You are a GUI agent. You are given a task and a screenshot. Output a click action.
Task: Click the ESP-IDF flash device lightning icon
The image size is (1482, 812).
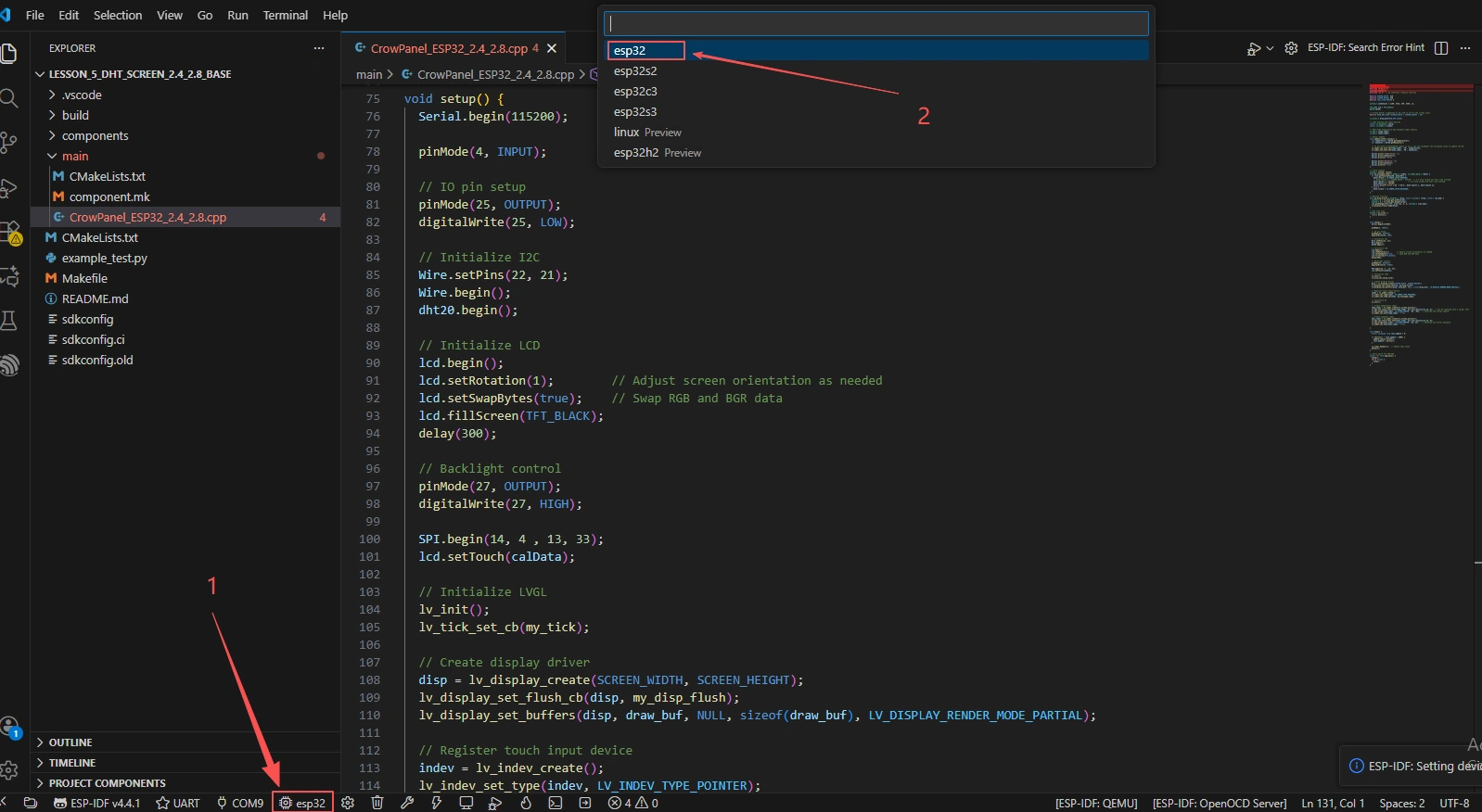(436, 803)
